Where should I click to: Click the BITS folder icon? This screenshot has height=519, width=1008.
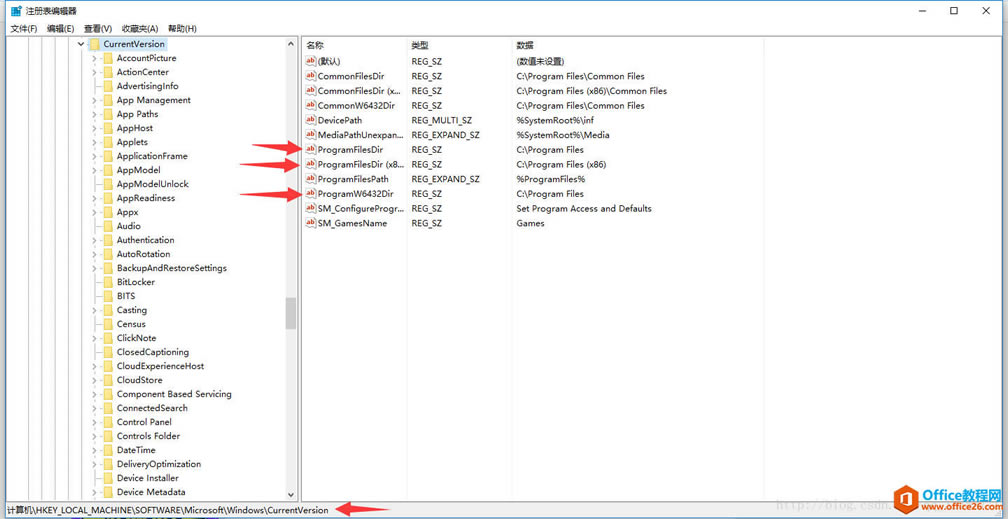(x=107, y=296)
